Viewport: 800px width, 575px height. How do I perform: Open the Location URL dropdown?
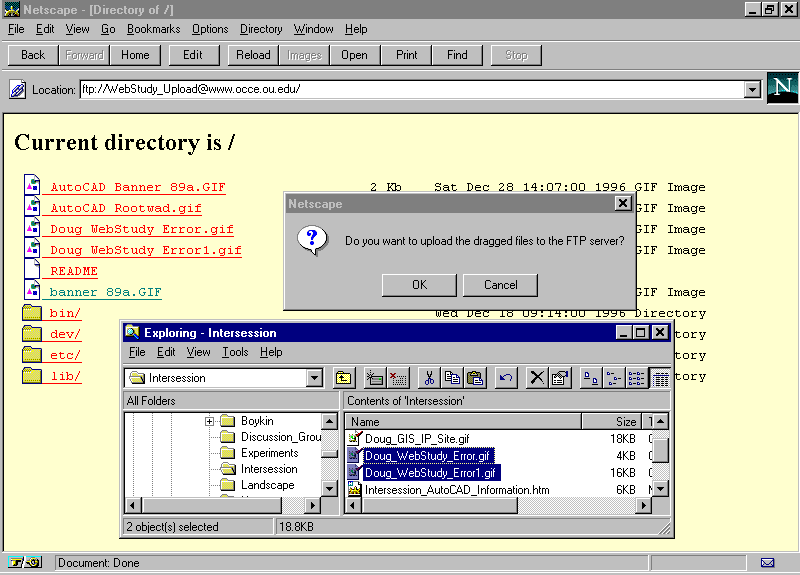[752, 90]
